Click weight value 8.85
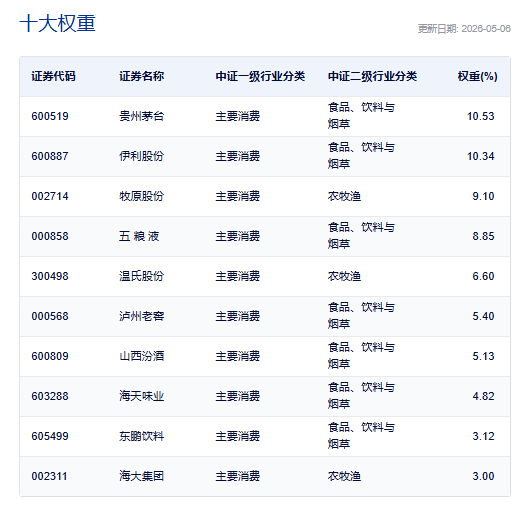This screenshot has width=526, height=514. 483,236
